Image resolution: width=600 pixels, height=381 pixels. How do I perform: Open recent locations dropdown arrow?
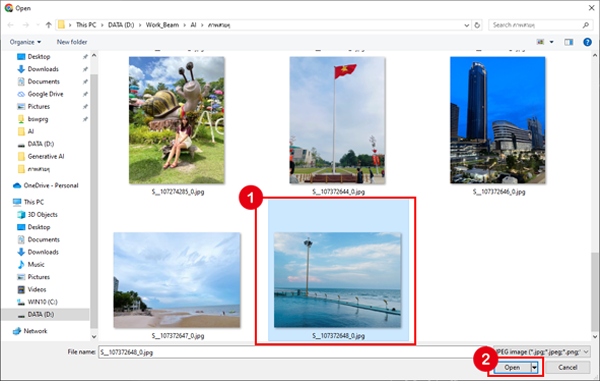(x=38, y=25)
